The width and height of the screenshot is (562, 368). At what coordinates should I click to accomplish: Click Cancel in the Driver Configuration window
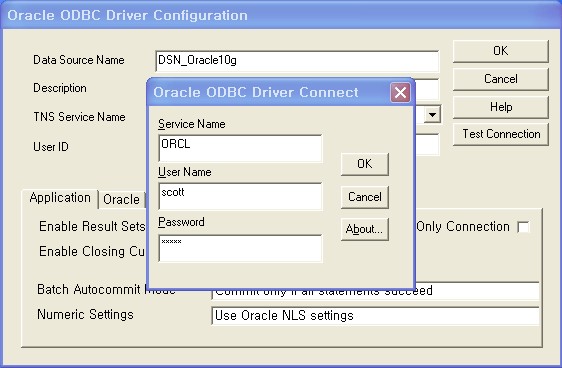click(501, 79)
